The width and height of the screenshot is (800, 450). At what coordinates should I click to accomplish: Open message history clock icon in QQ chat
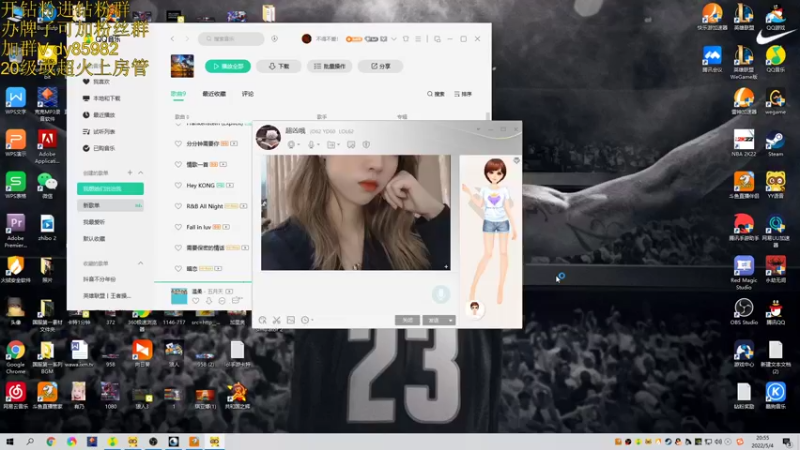pos(305,320)
